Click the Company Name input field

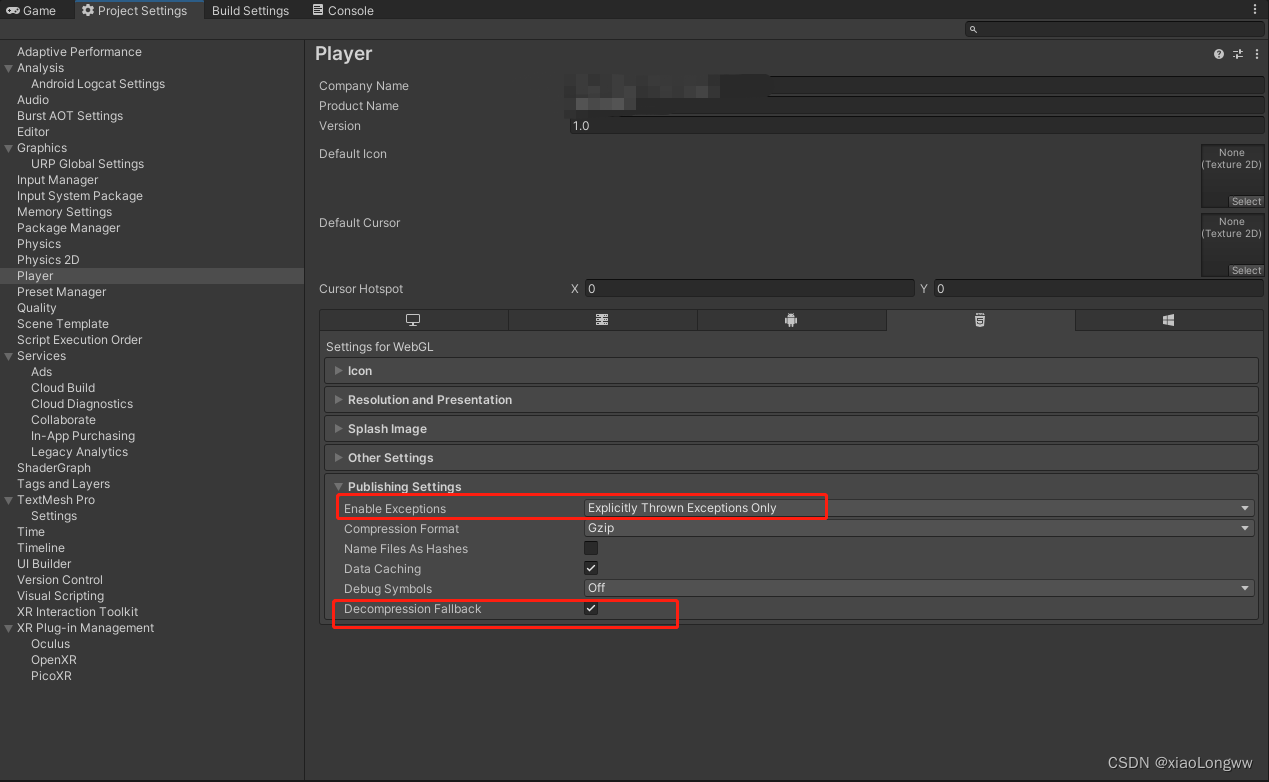pyautogui.click(x=916, y=86)
